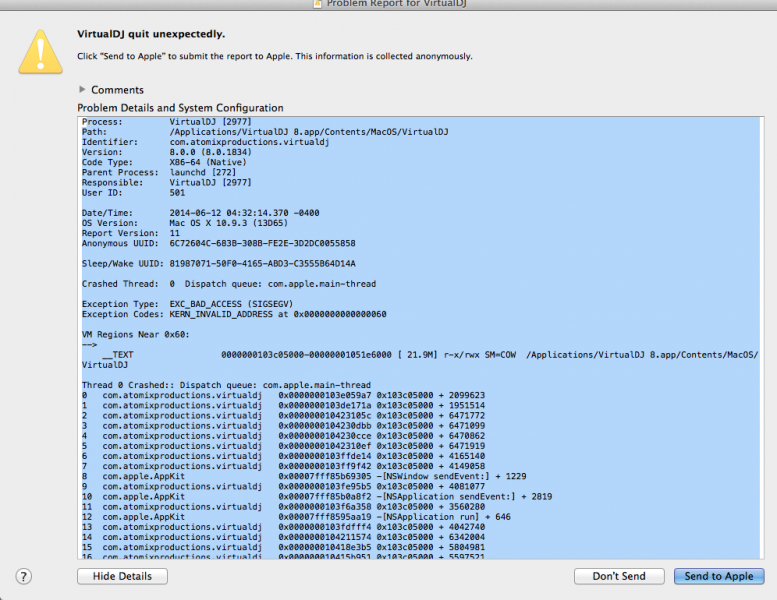Click the 'VirtualDJ quit unexpectedly.' heading
This screenshot has width=777, height=600.
coord(151,34)
